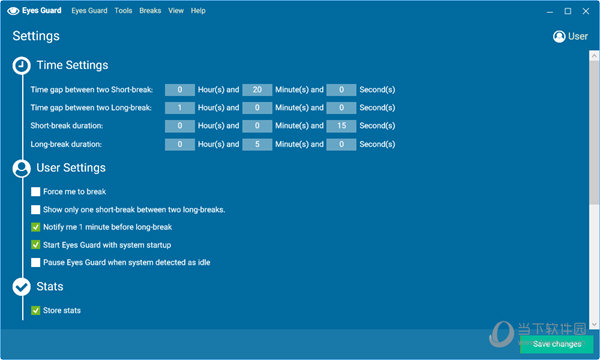Screen dimensions: 600x360
Task: Click Long-break gap seconds field
Action: pyautogui.click(x=341, y=108)
